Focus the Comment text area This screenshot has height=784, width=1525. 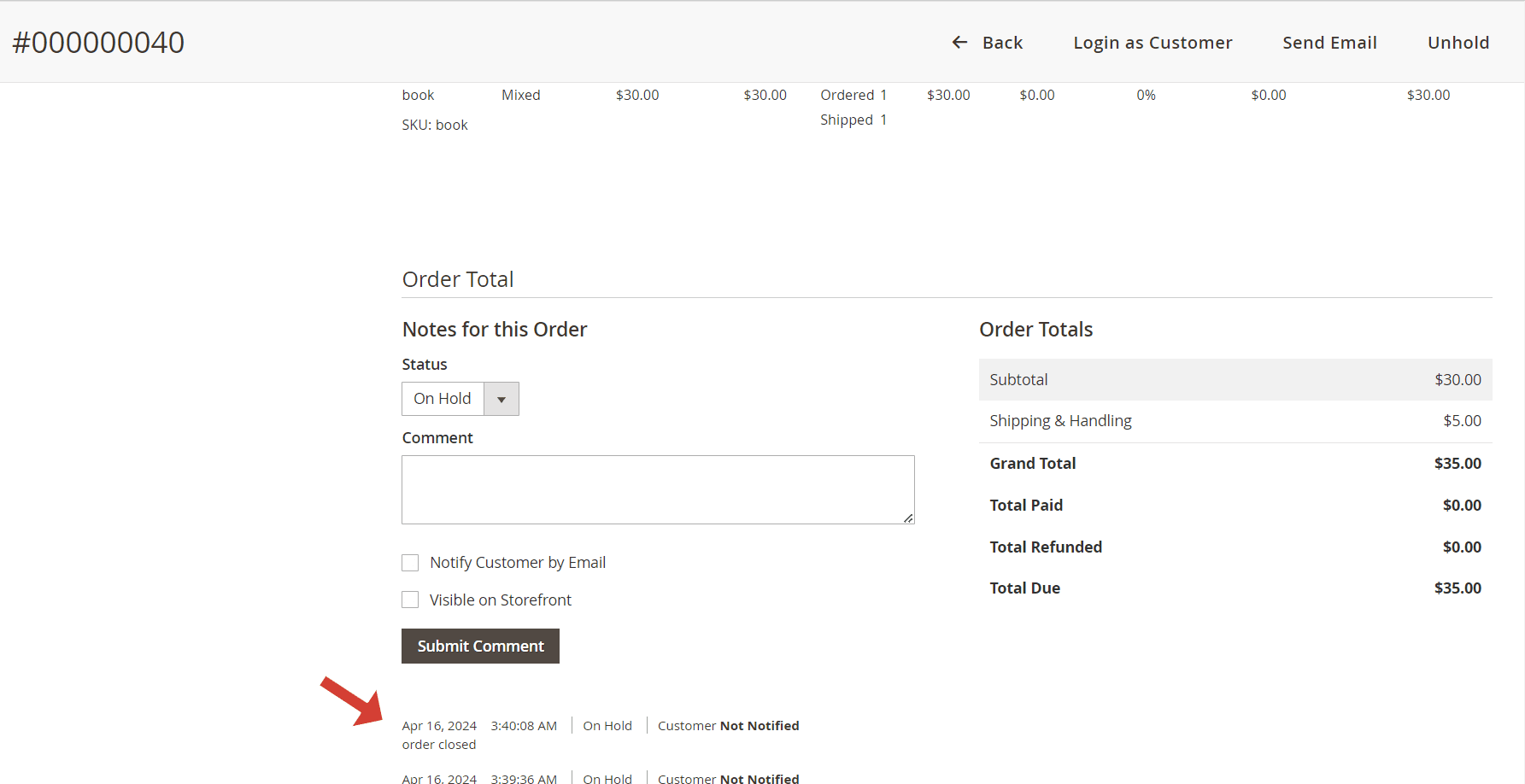[657, 489]
